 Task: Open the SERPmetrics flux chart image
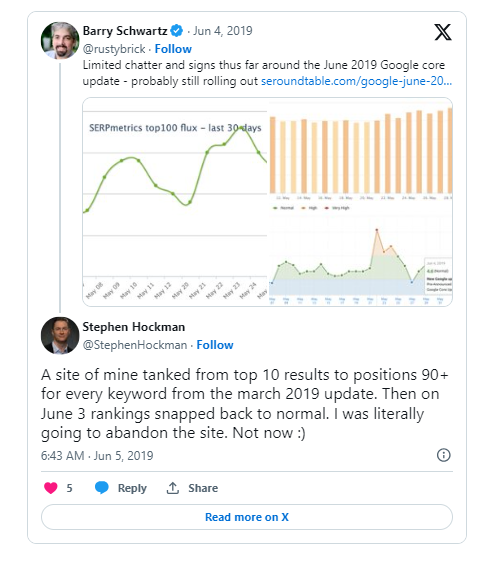pyautogui.click(x=175, y=202)
